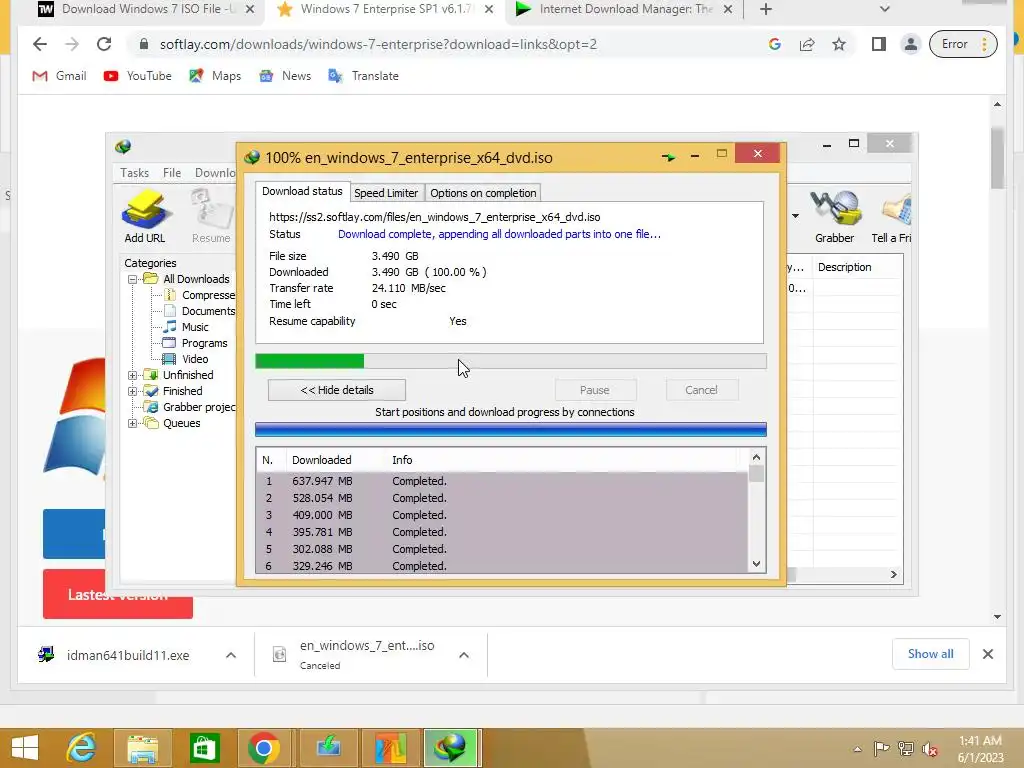
Task: Click the muted volume tray icon
Action: click(x=929, y=749)
